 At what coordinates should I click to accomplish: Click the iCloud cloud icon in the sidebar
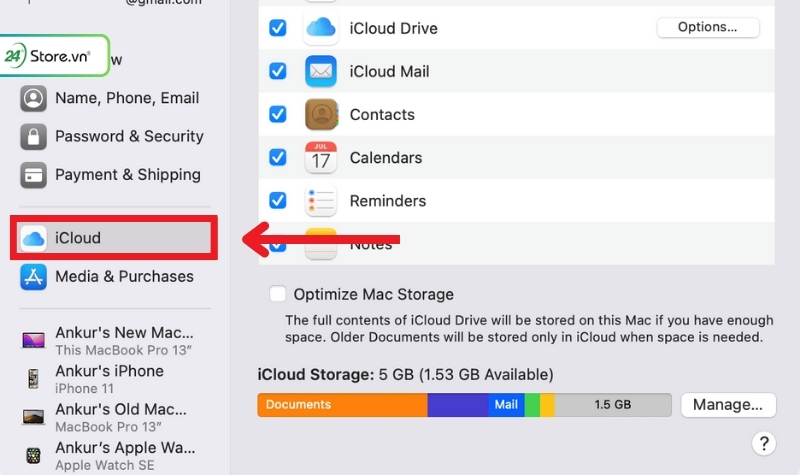[x=33, y=238]
